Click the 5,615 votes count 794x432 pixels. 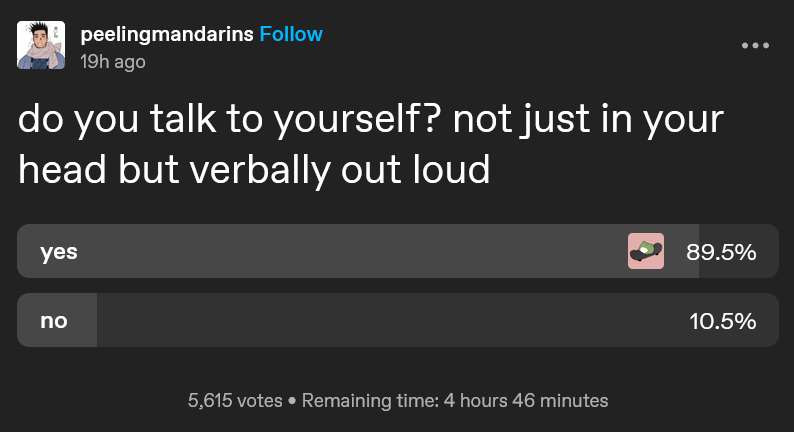click(x=235, y=401)
